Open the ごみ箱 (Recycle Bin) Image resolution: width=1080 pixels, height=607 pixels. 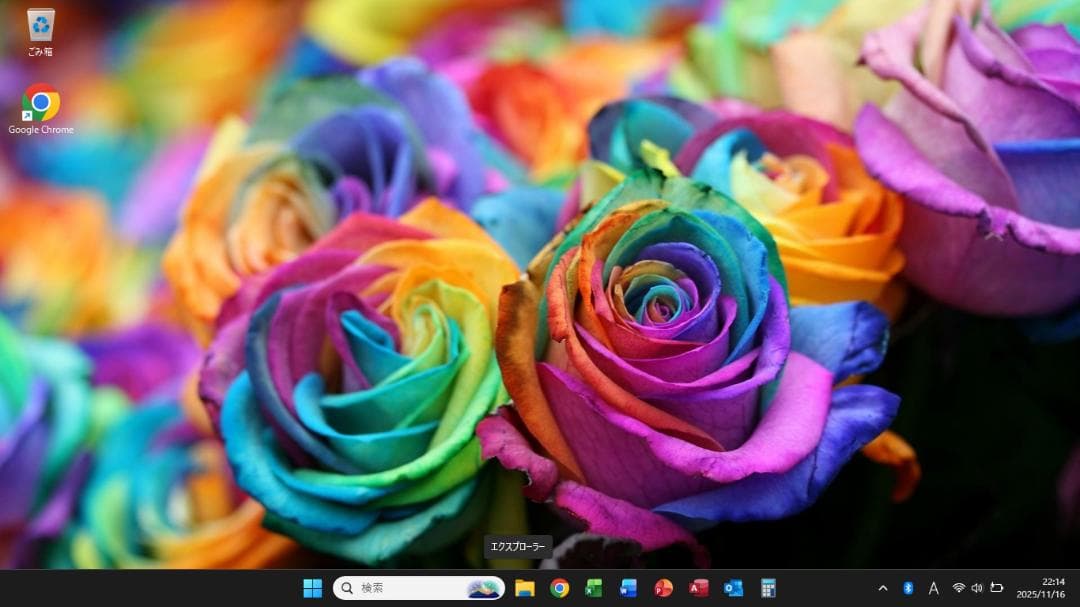(40, 25)
